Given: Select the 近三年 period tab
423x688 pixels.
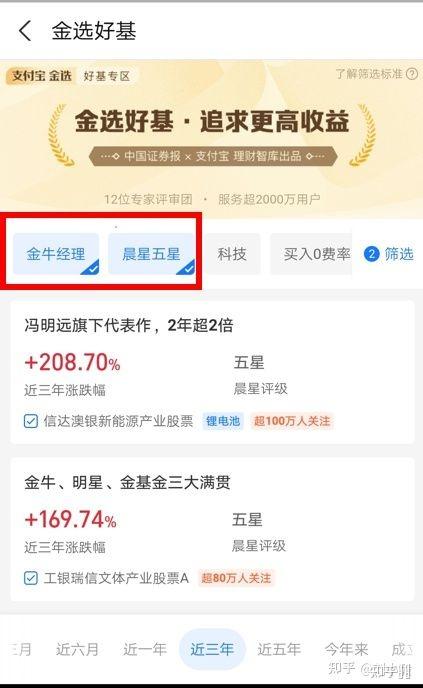Looking at the screenshot, I should tap(212, 649).
